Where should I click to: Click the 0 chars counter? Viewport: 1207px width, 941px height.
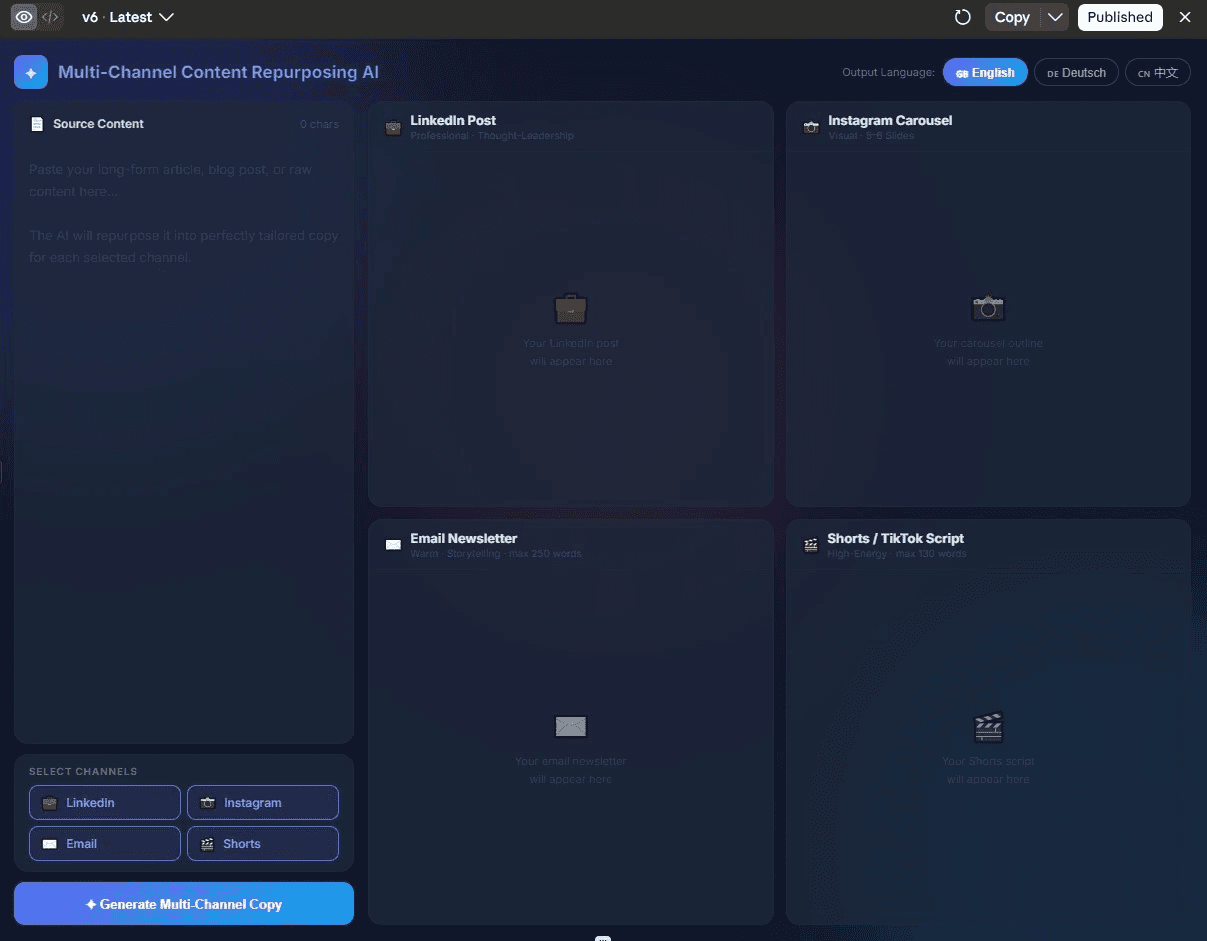[319, 124]
